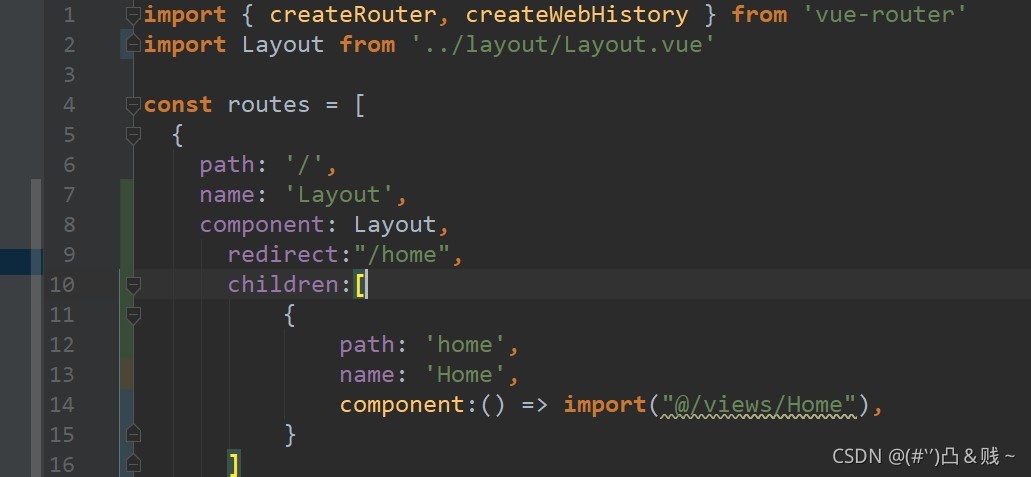This screenshot has width=1031, height=477.
Task: Click line number 9 in the gutter
Action: pyautogui.click(x=68, y=255)
